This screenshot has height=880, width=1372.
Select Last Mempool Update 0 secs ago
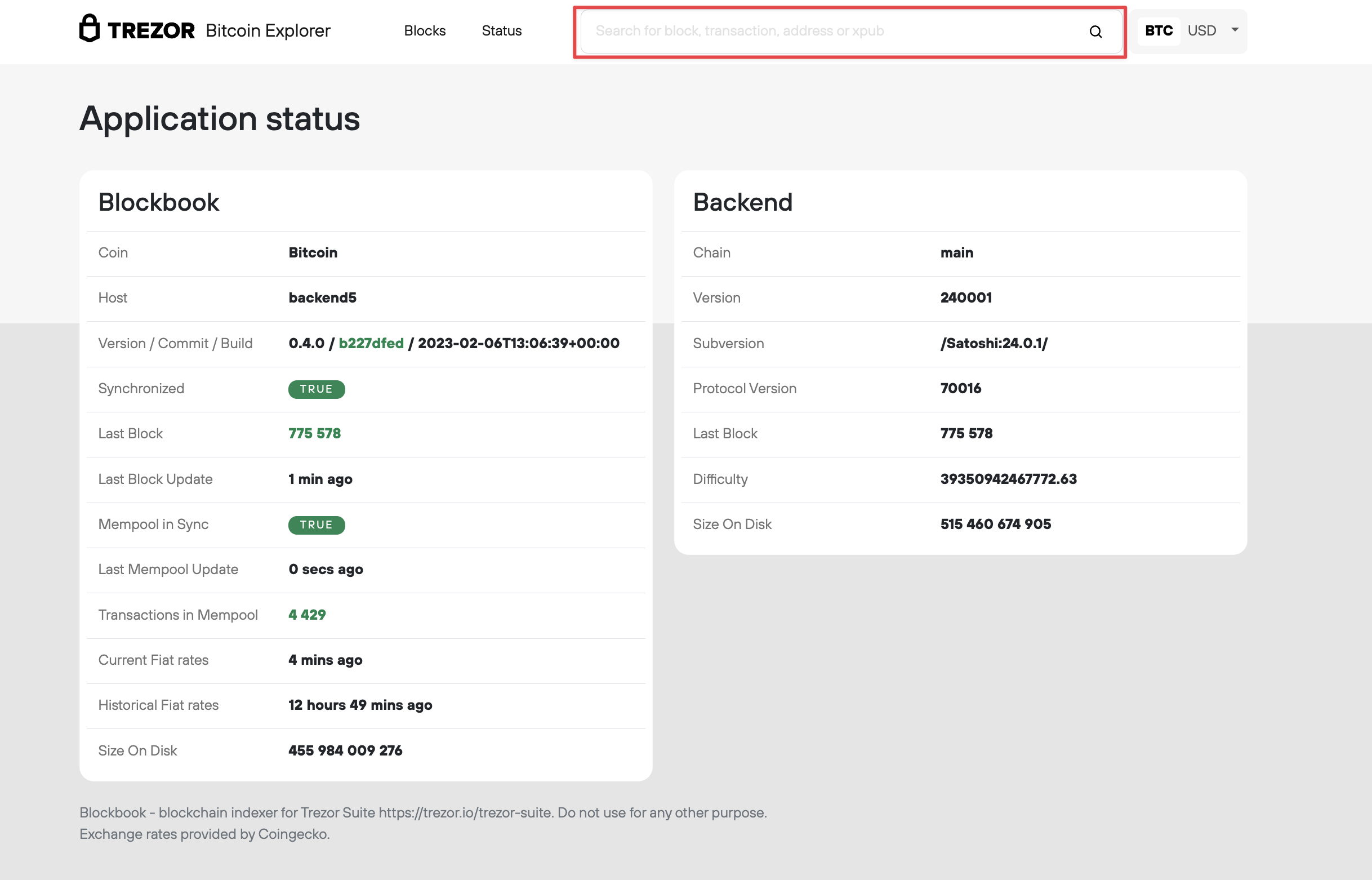point(326,570)
